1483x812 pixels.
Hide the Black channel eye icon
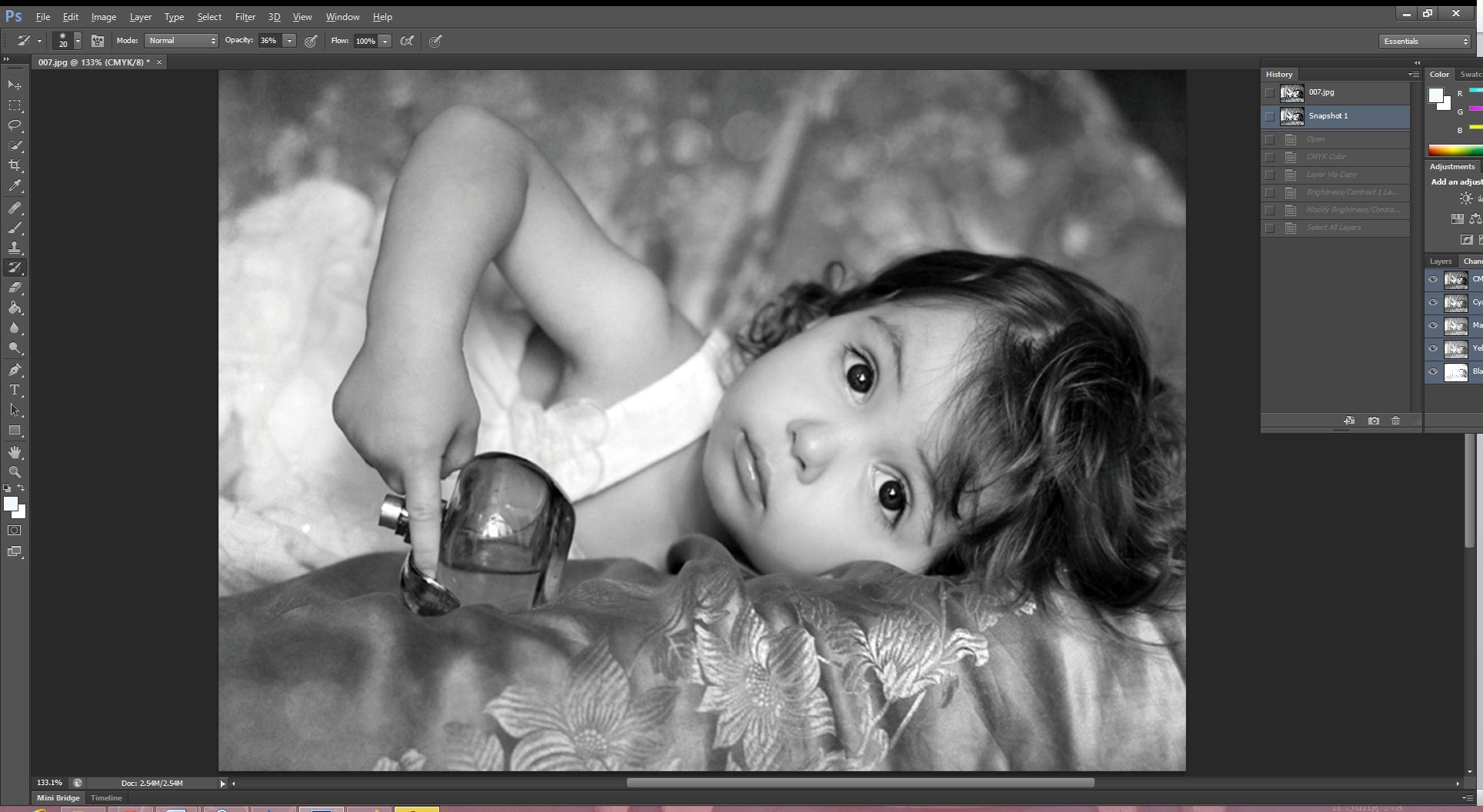(x=1433, y=372)
